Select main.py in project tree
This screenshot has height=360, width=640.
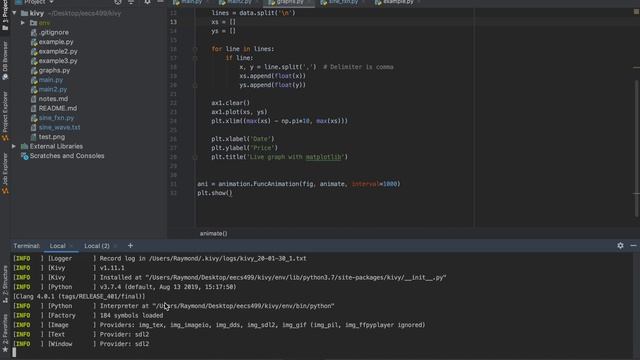(x=51, y=80)
